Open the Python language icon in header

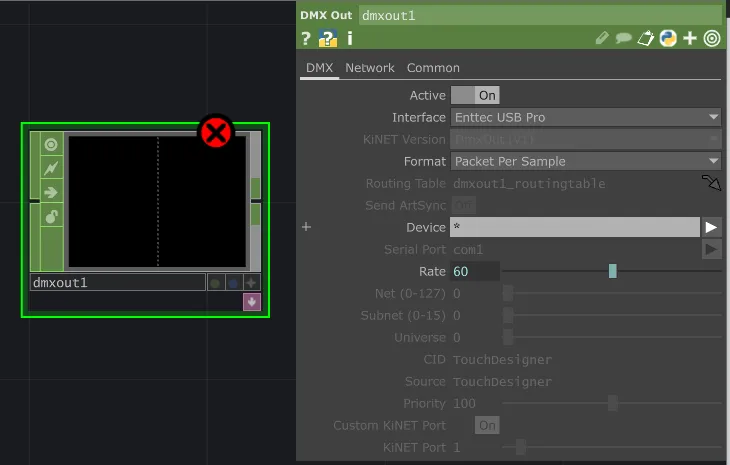[x=668, y=38]
